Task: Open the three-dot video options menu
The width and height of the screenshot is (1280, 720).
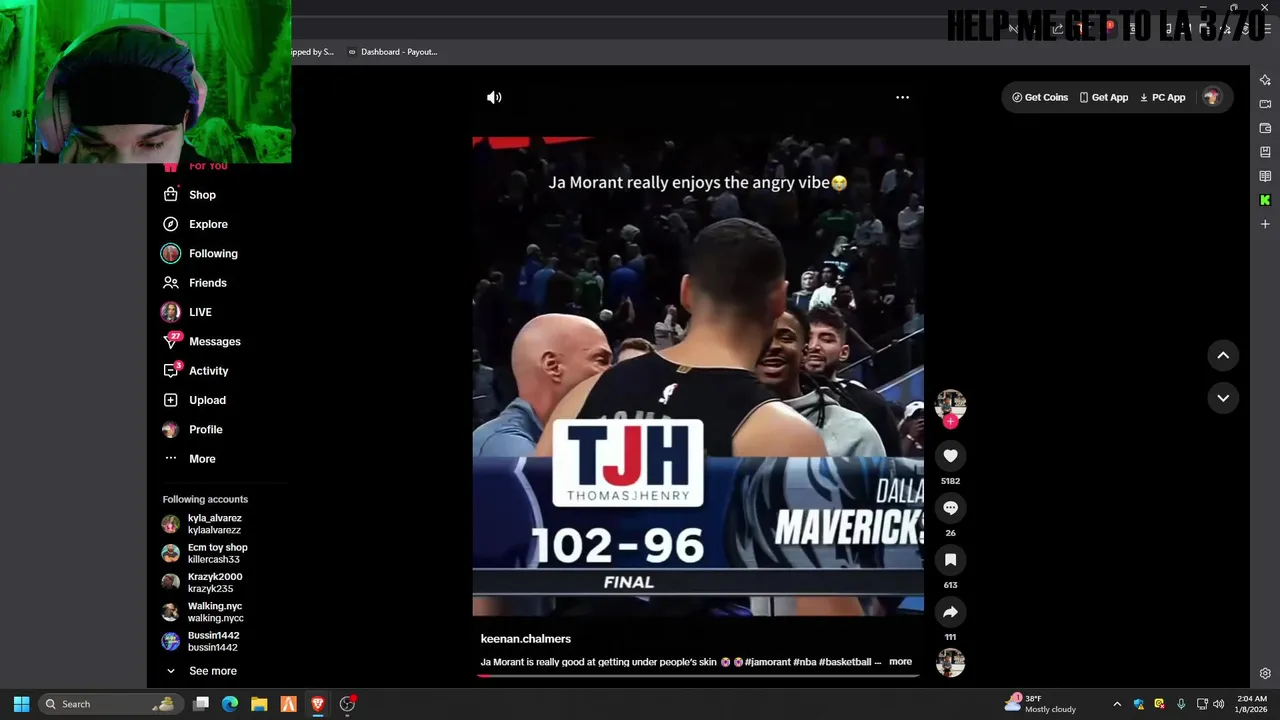Action: point(902,97)
